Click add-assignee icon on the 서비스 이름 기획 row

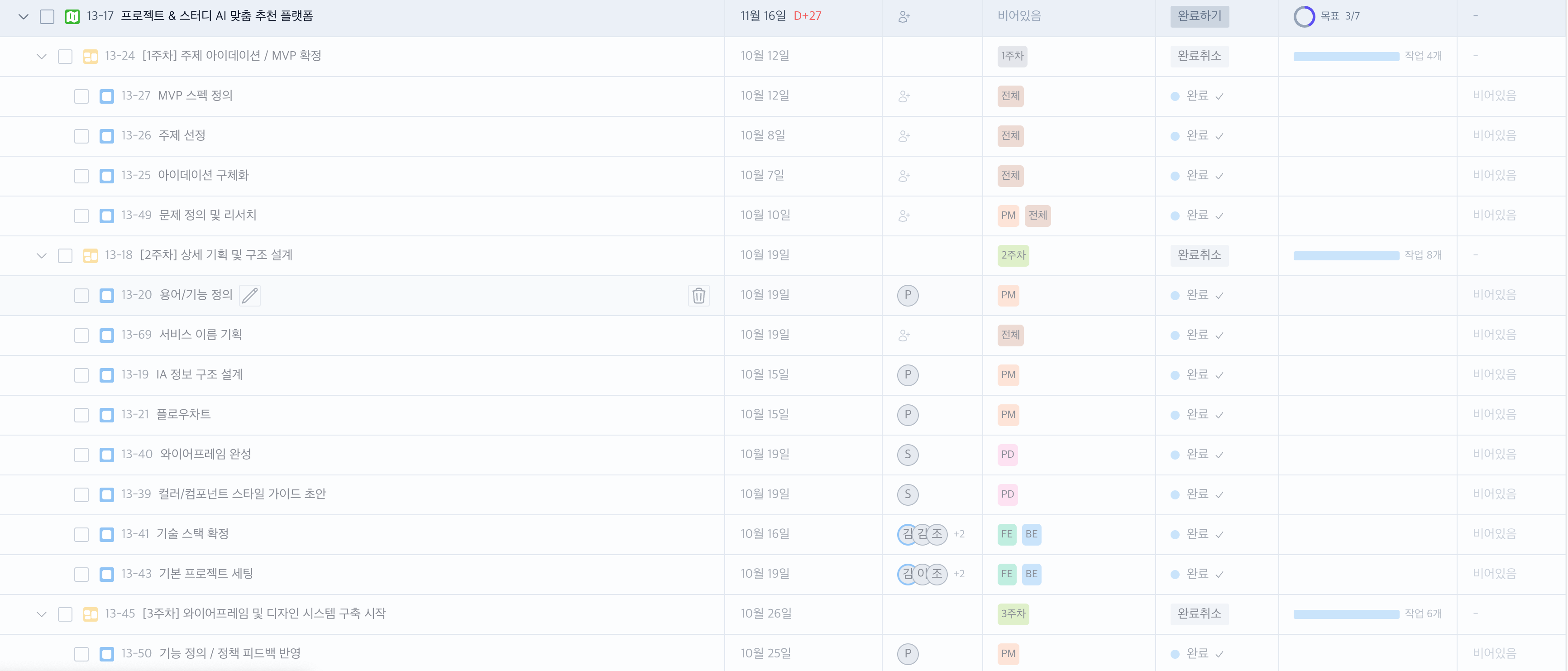click(x=904, y=335)
